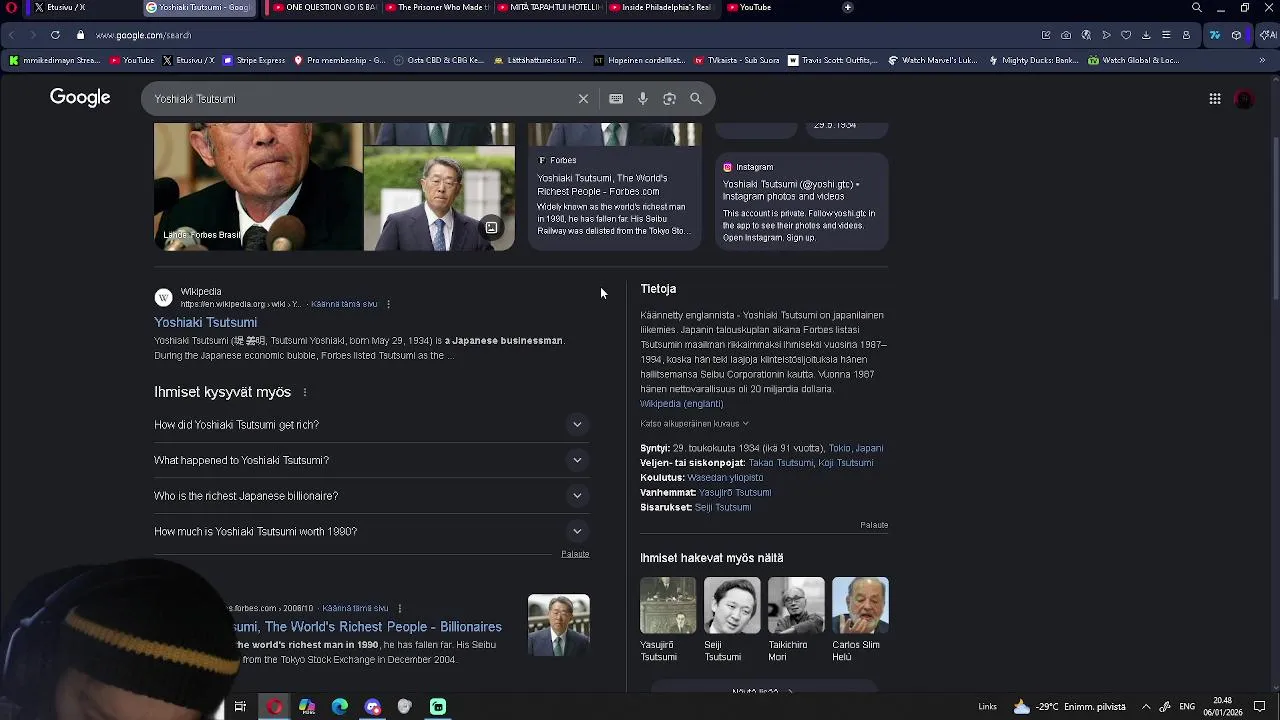Open the Waseda yliopisto link
1280x720 pixels.
(x=725, y=478)
